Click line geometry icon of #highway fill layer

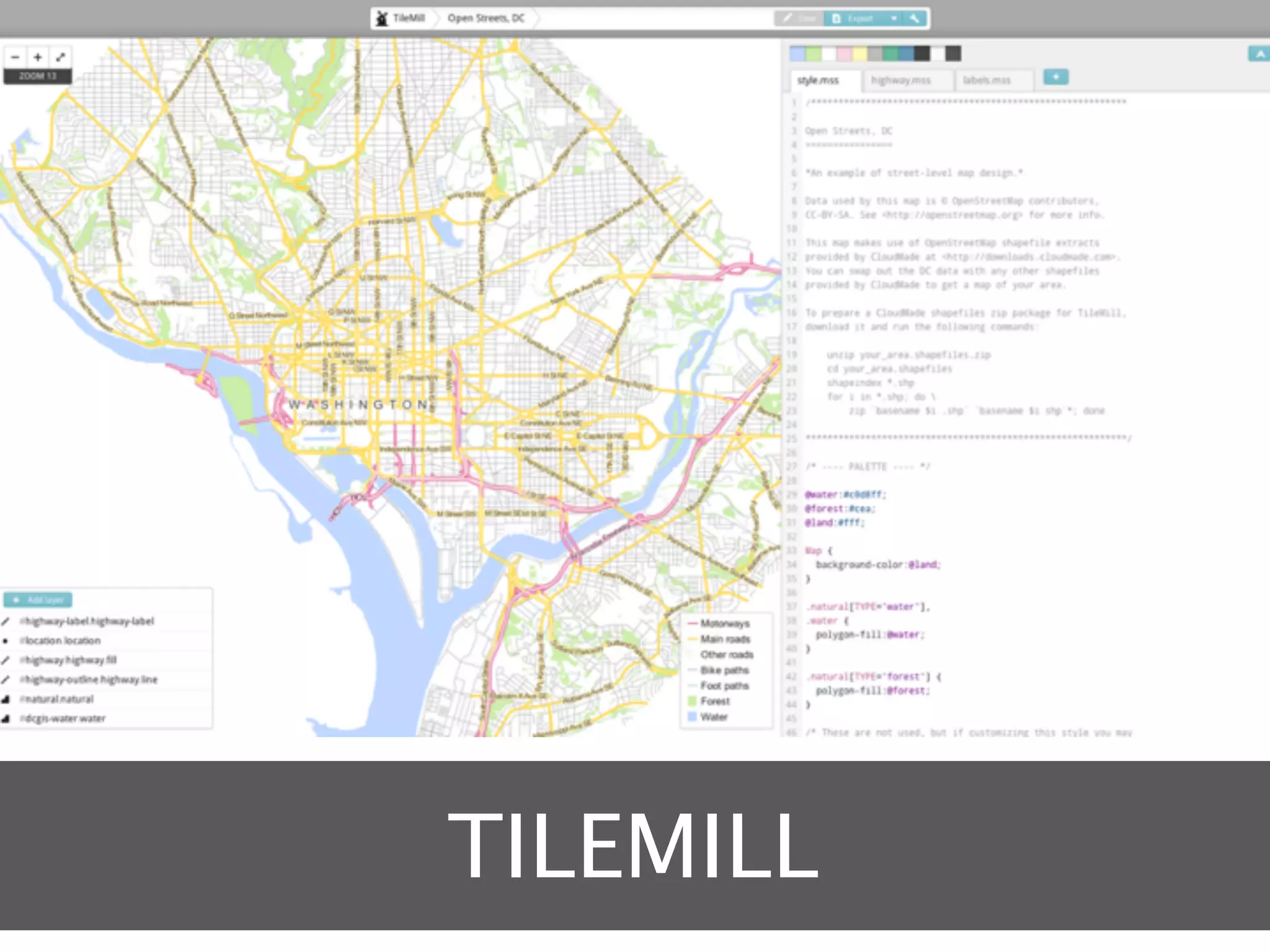6,660
